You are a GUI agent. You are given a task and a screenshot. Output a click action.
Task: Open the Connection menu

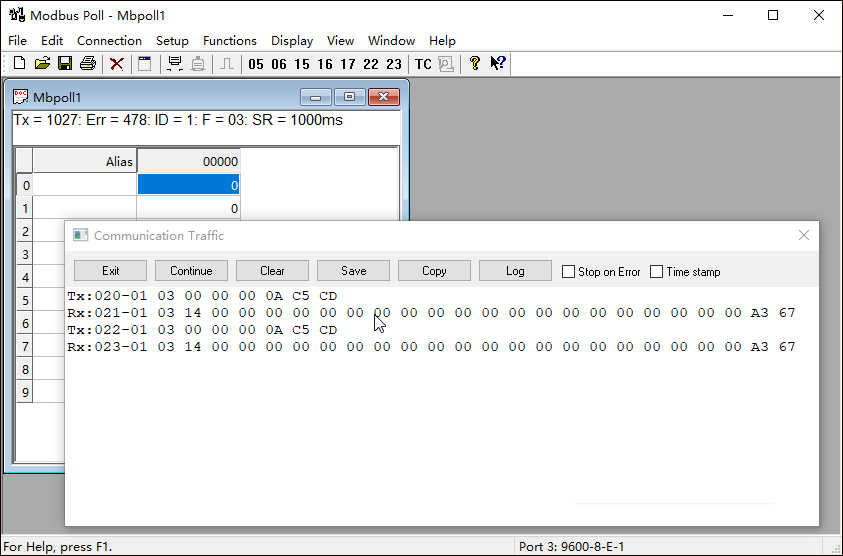[109, 41]
